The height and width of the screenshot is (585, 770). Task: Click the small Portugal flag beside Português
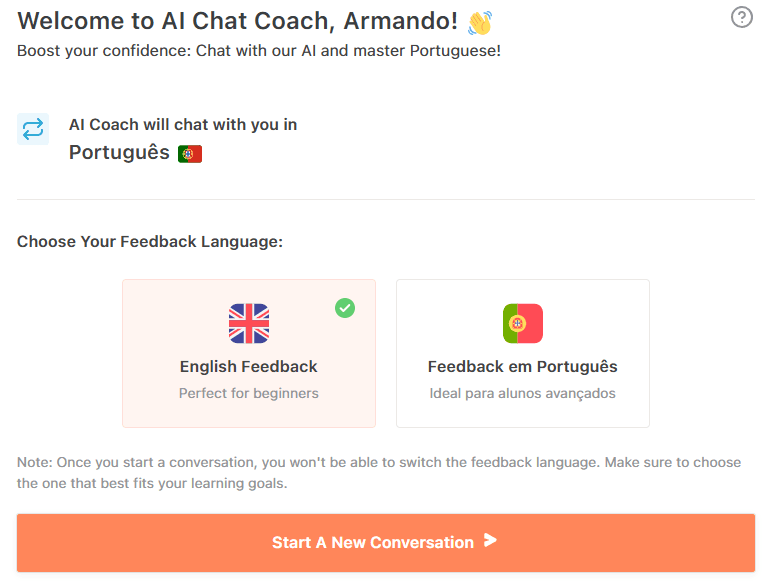pyautogui.click(x=190, y=154)
